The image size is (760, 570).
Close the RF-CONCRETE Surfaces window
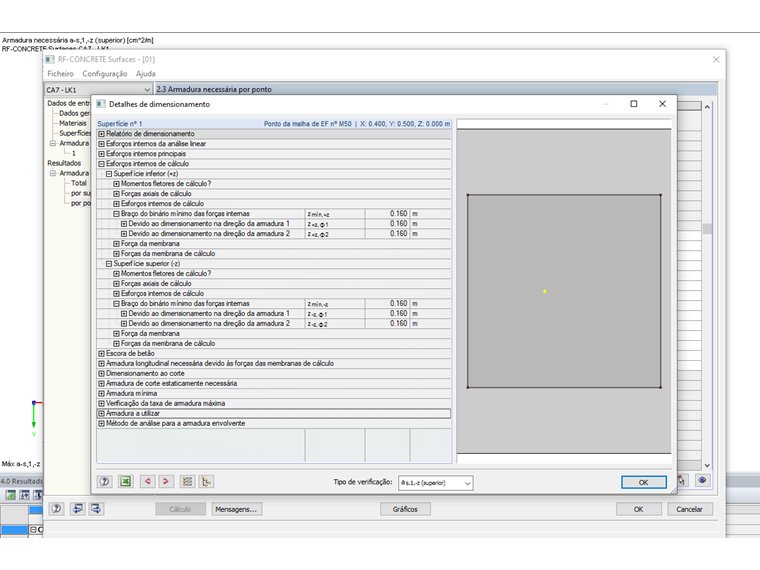point(716,59)
